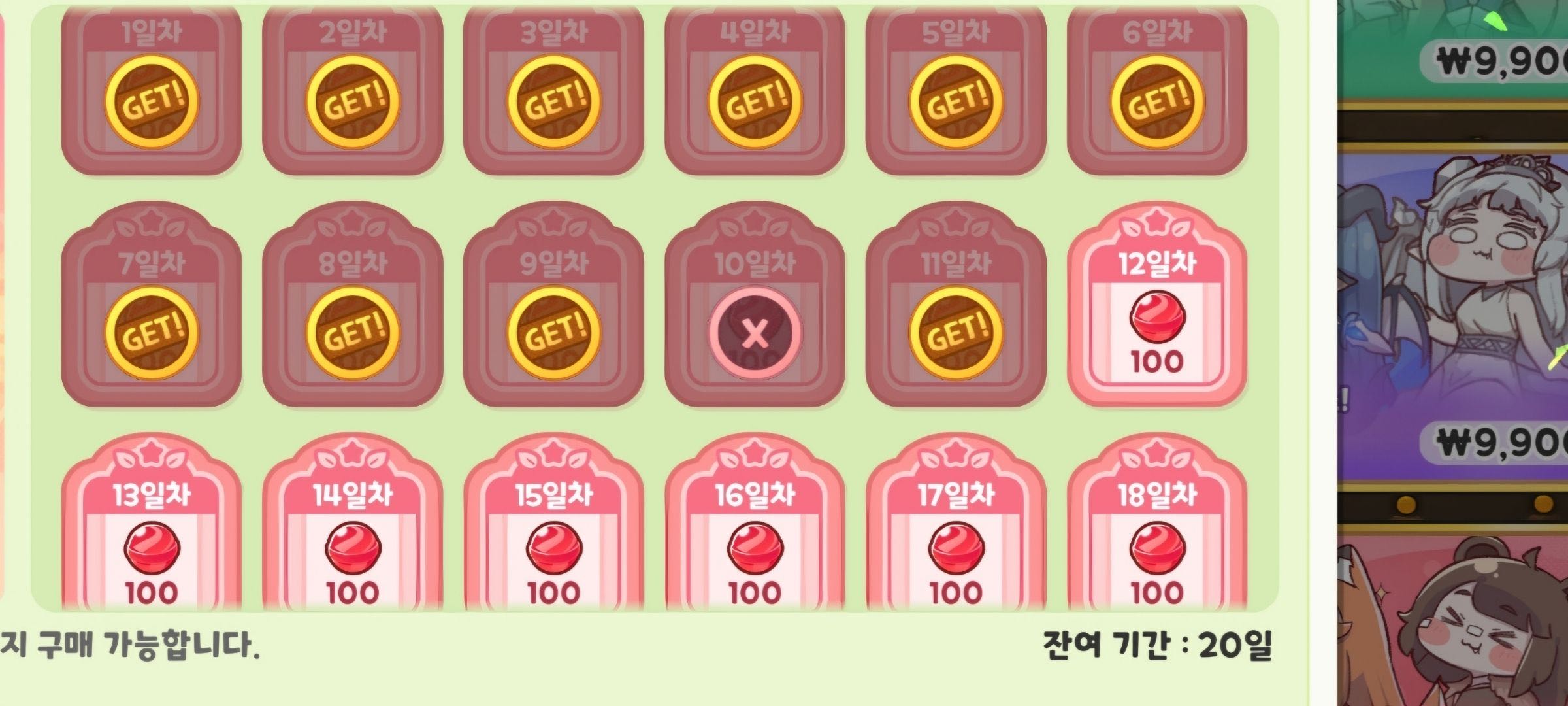Click the 잔여 기간 : 20일 label
The height and width of the screenshot is (706, 1568).
click(x=1157, y=646)
